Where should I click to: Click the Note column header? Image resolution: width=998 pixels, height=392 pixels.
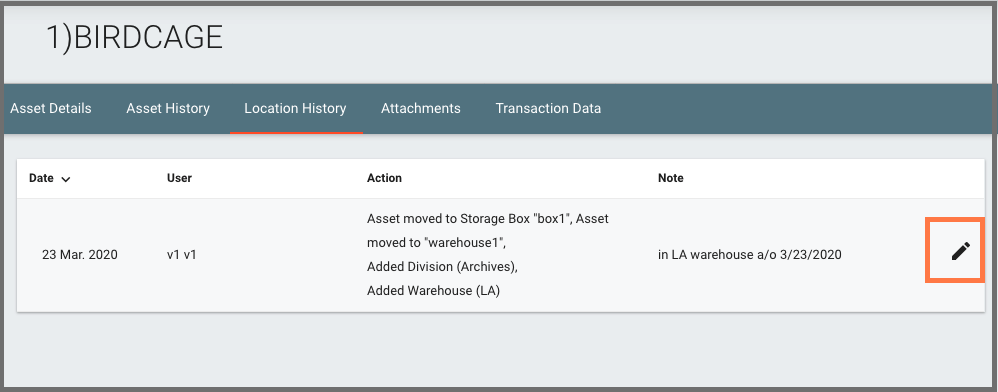[x=671, y=178]
